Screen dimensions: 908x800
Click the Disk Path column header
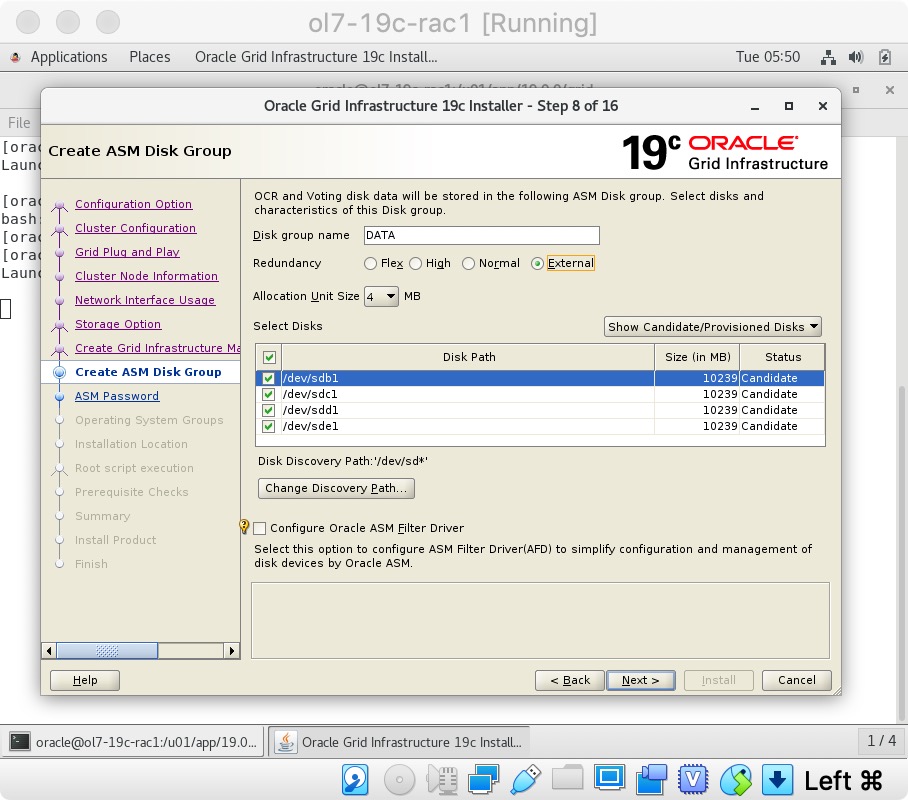click(x=468, y=357)
